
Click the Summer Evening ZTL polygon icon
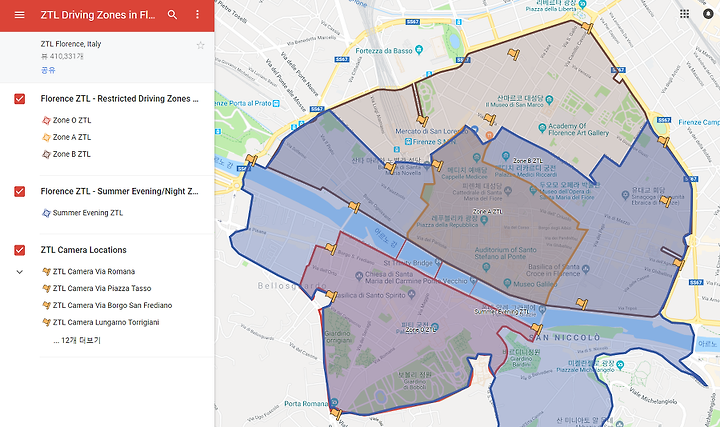(x=46, y=213)
